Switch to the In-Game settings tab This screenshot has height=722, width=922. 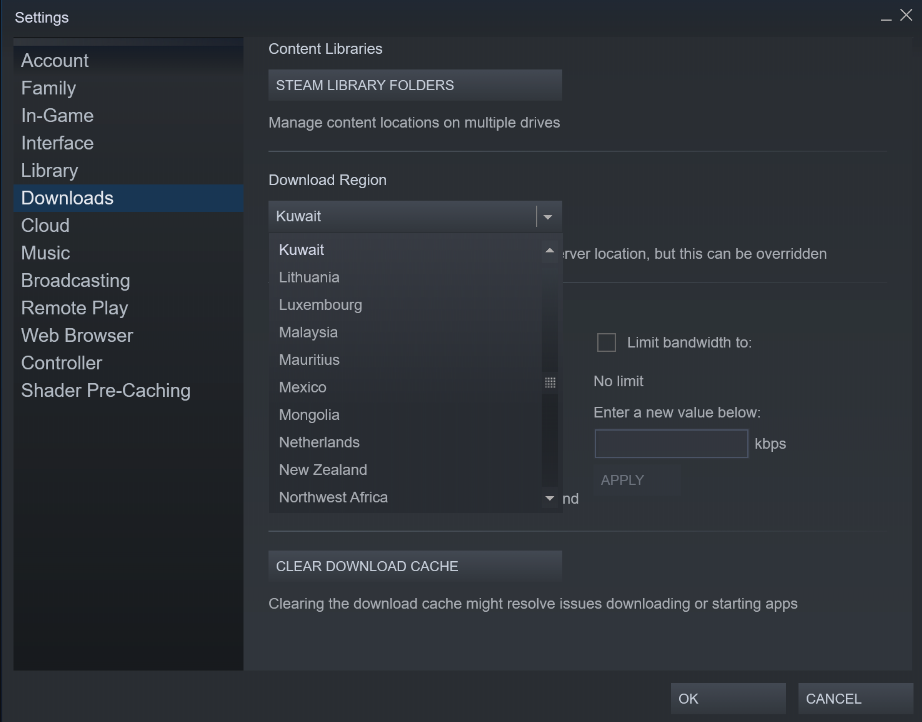(x=57, y=116)
